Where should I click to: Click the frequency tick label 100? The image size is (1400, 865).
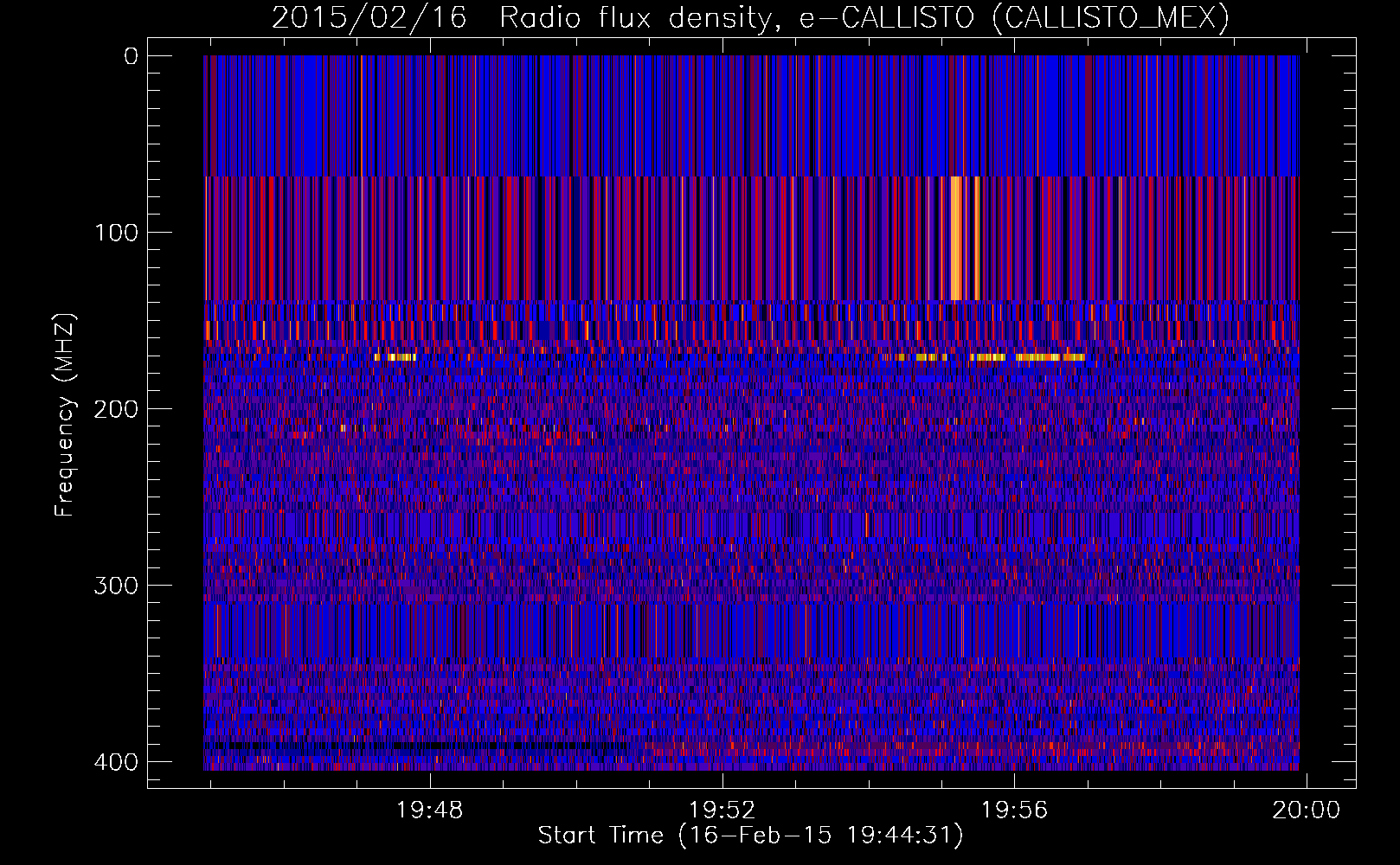116,233
